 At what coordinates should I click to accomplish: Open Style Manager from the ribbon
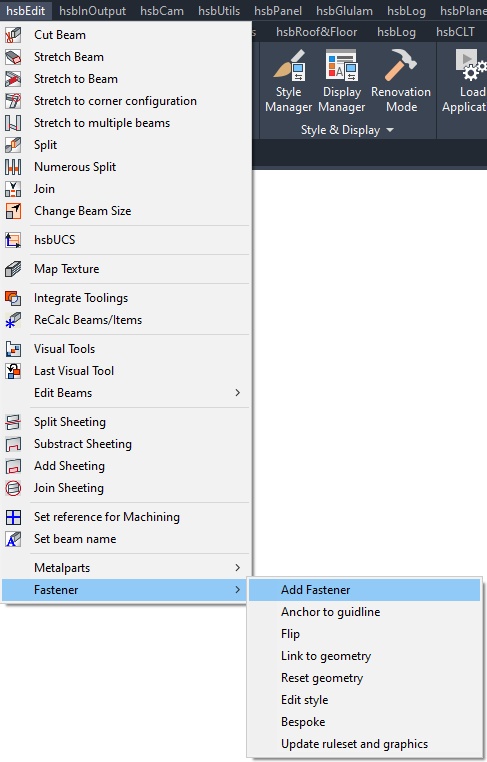pyautogui.click(x=289, y=81)
